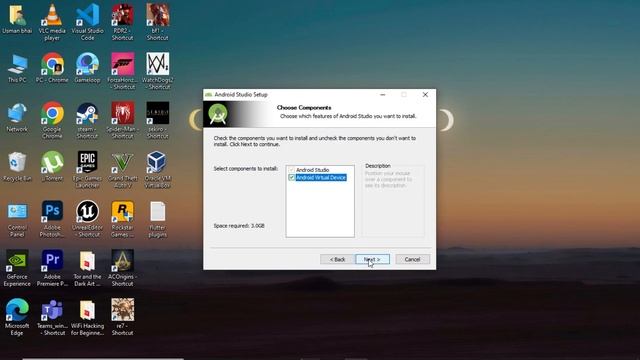
Task: Uncheck Android Virtual Device checkbox
Action: pos(291,178)
